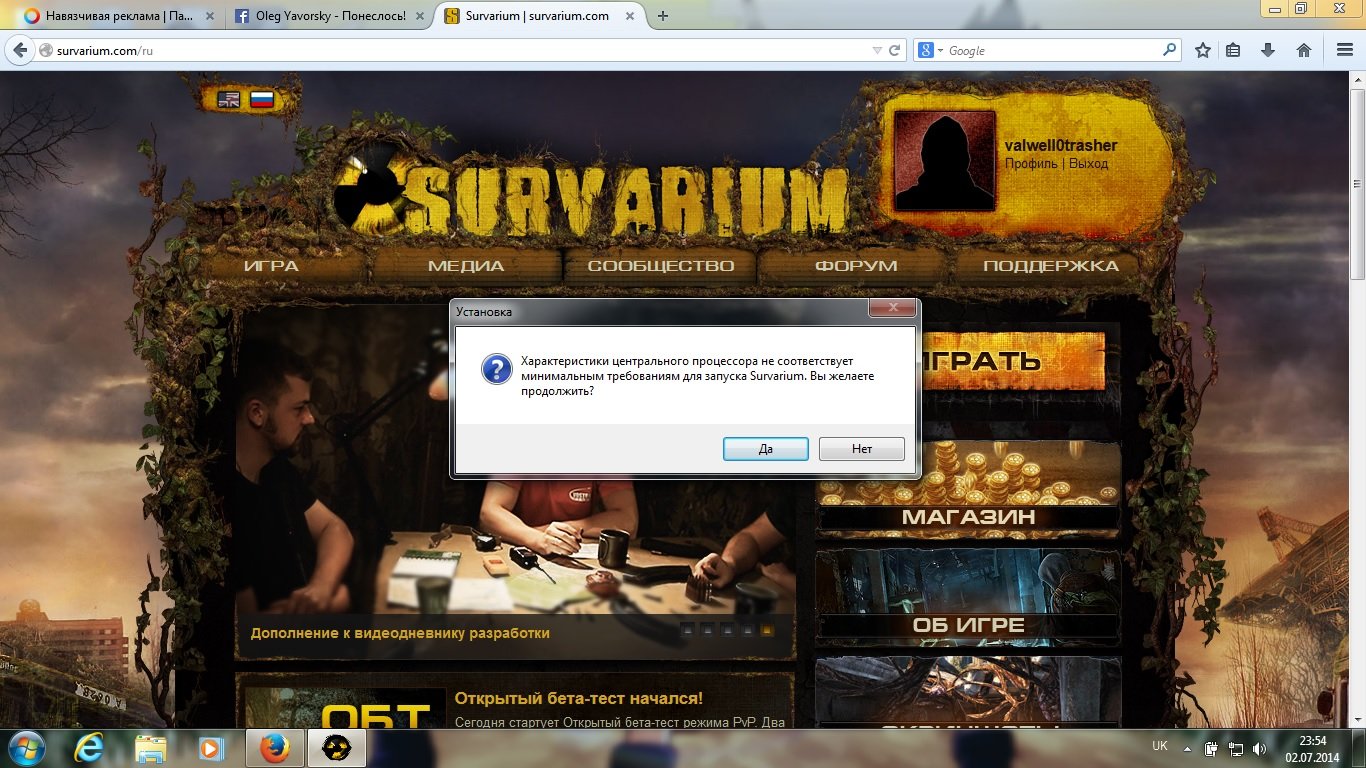1366x768 pixels.
Task: Open the Дополнение к видеодневнику разработки caption
Action: (400, 633)
